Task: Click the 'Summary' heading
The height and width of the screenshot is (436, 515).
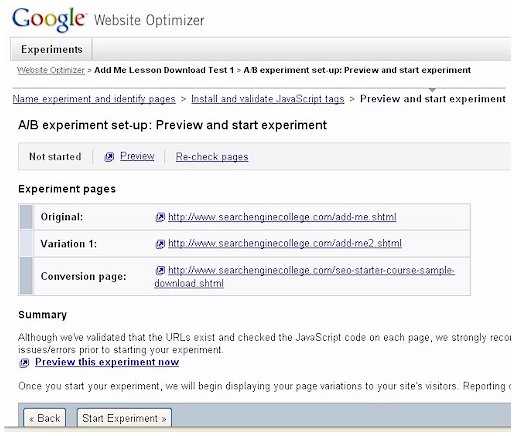Action: tap(43, 315)
